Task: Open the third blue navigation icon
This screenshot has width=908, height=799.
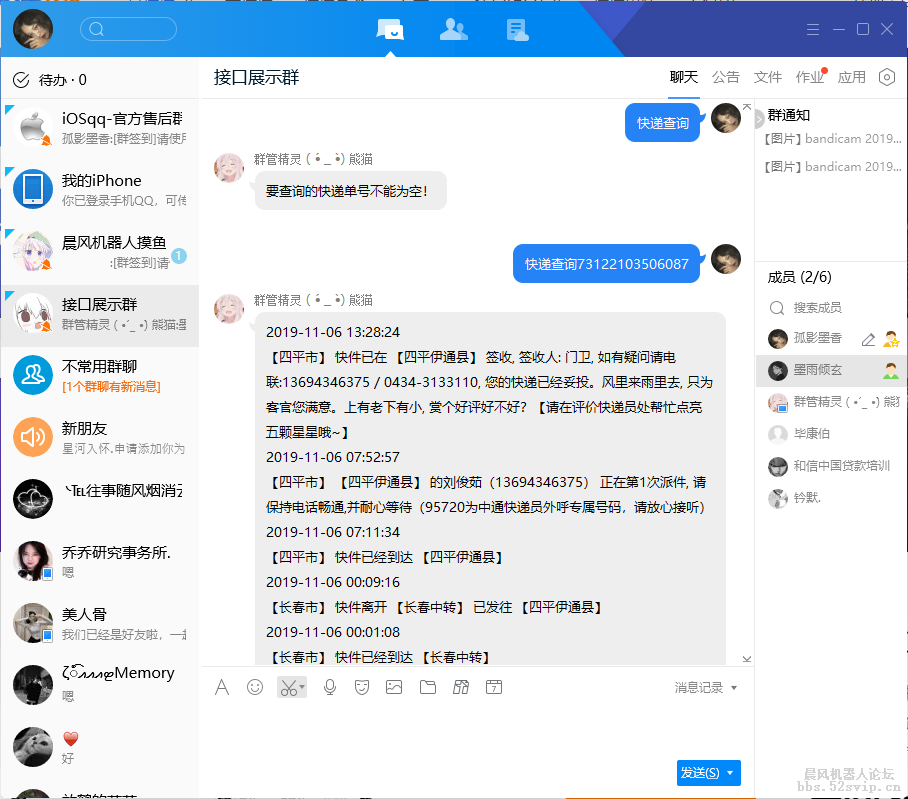Action: click(517, 29)
